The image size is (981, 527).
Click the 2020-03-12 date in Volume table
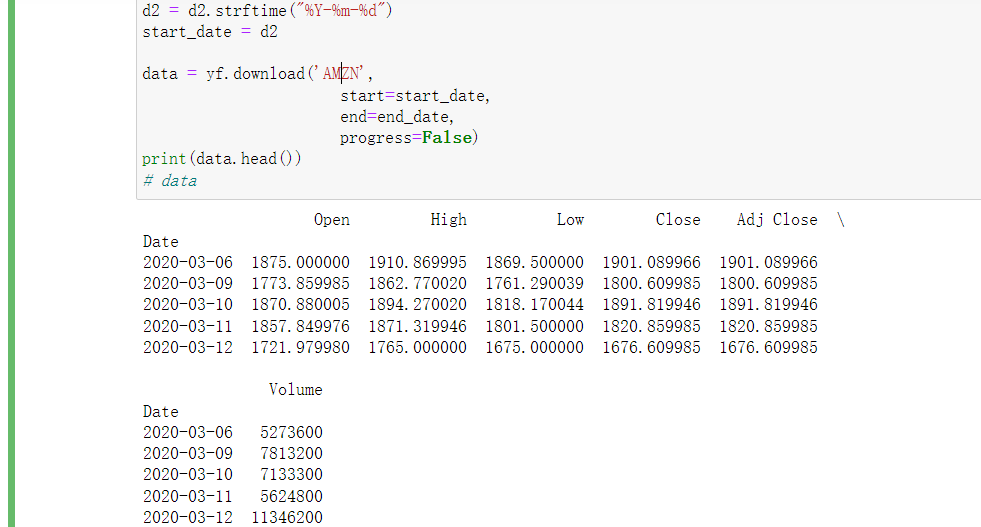[188, 518]
